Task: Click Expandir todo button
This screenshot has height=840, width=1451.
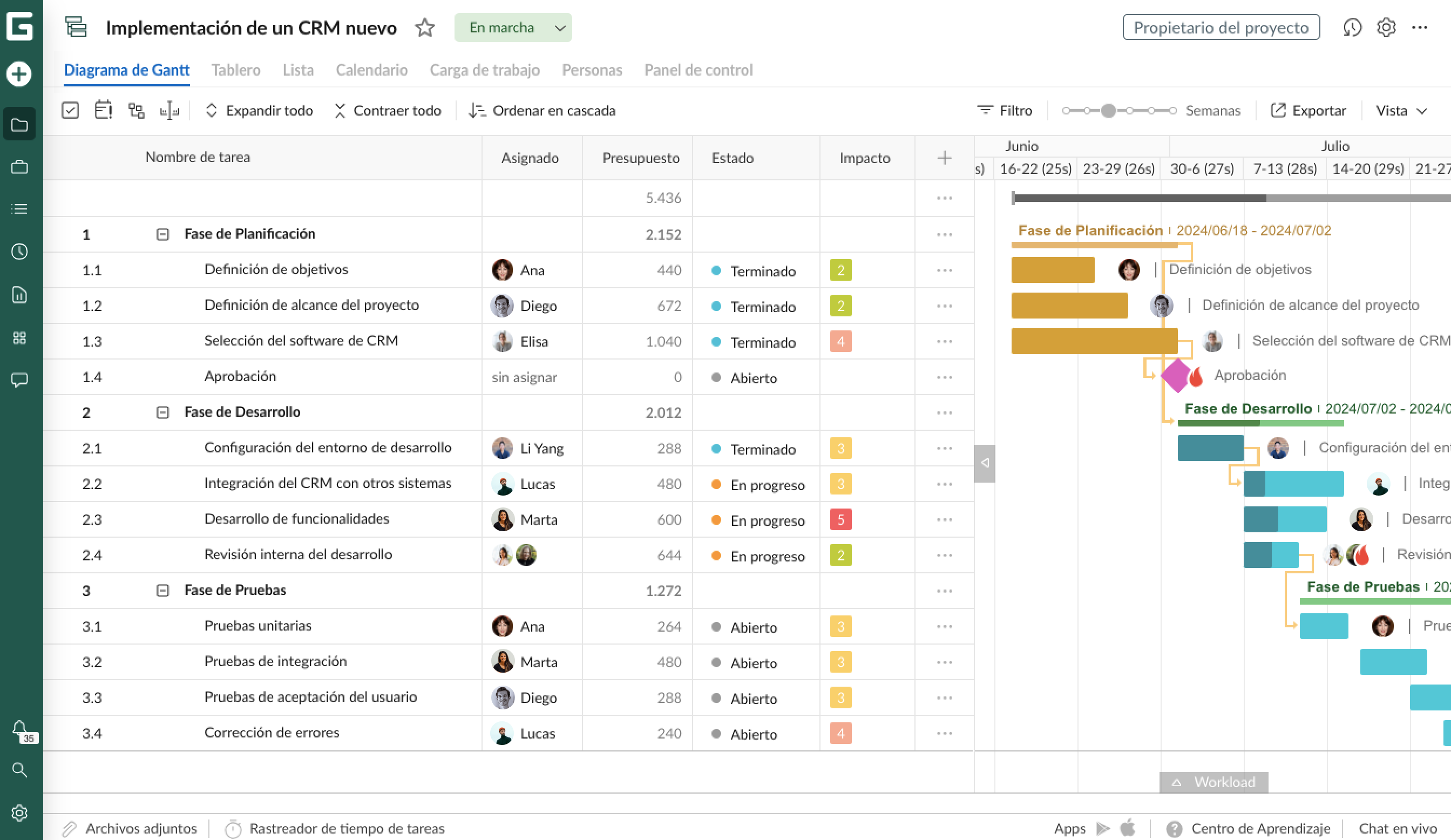Action: point(259,110)
